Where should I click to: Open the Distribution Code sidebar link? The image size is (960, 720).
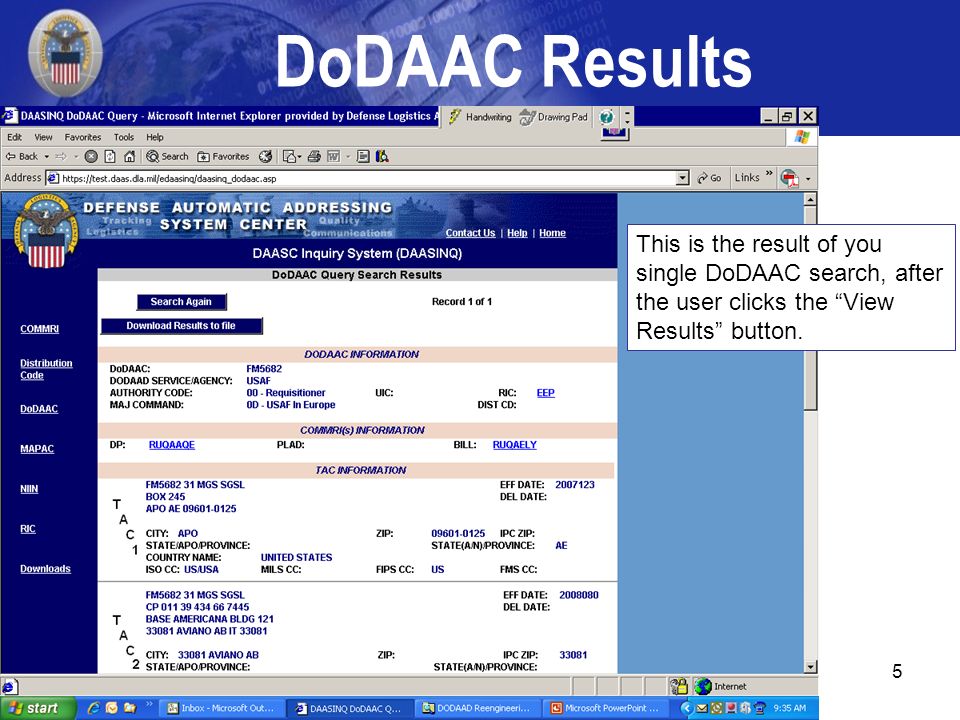pos(46,369)
